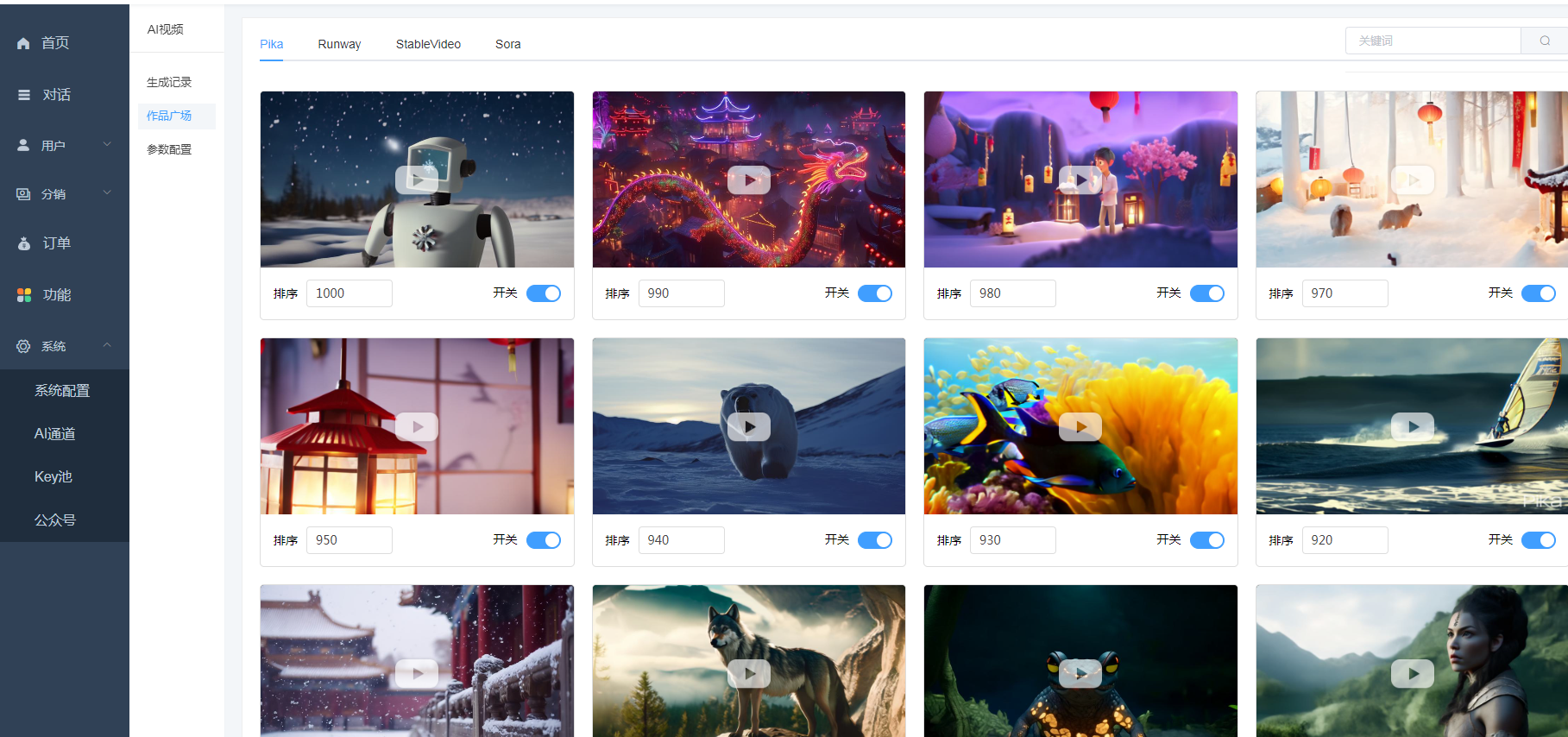Click the distribution icon beside 分销

click(23, 194)
